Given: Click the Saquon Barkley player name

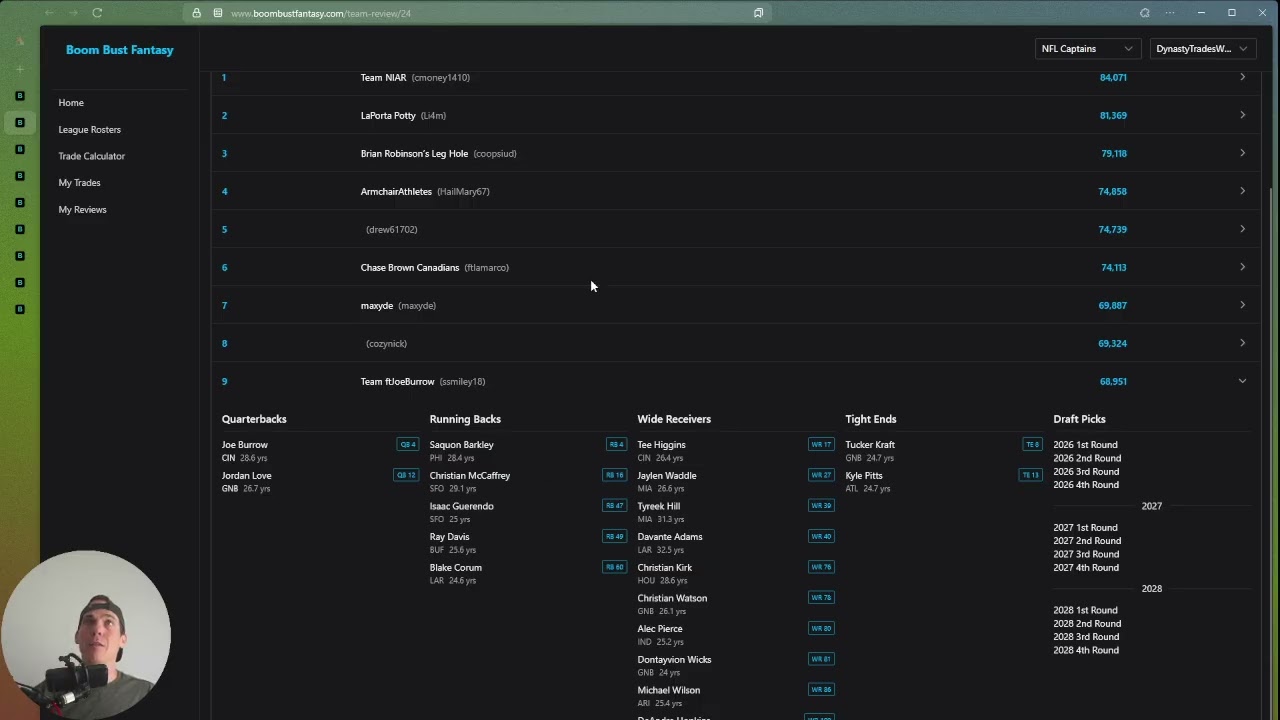Looking at the screenshot, I should (x=462, y=445).
